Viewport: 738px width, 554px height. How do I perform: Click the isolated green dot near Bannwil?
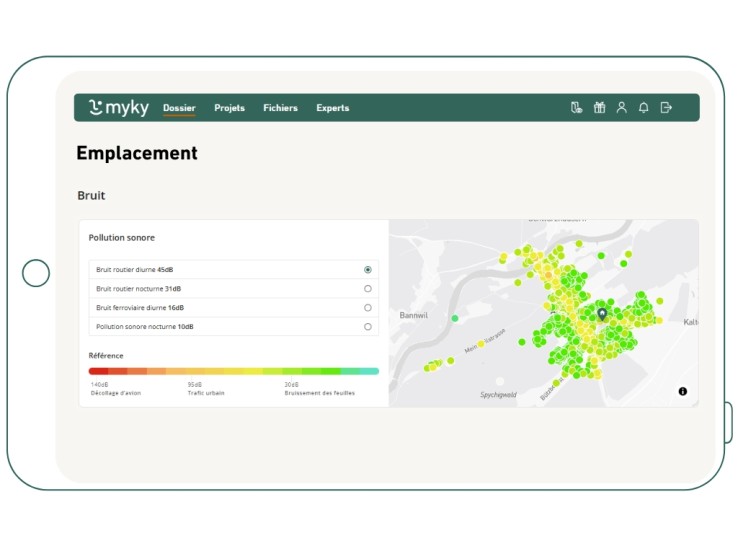coord(455,318)
